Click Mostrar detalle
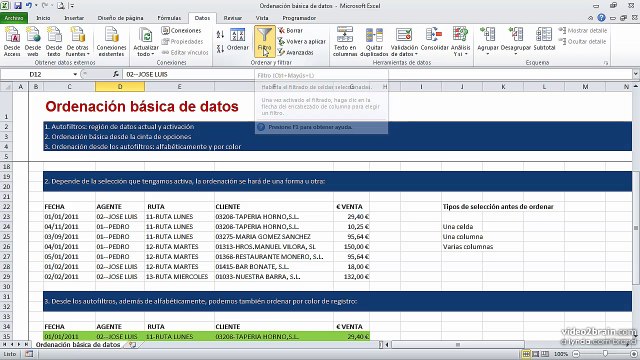Viewport: 640px width, 360px height. [x=582, y=31]
